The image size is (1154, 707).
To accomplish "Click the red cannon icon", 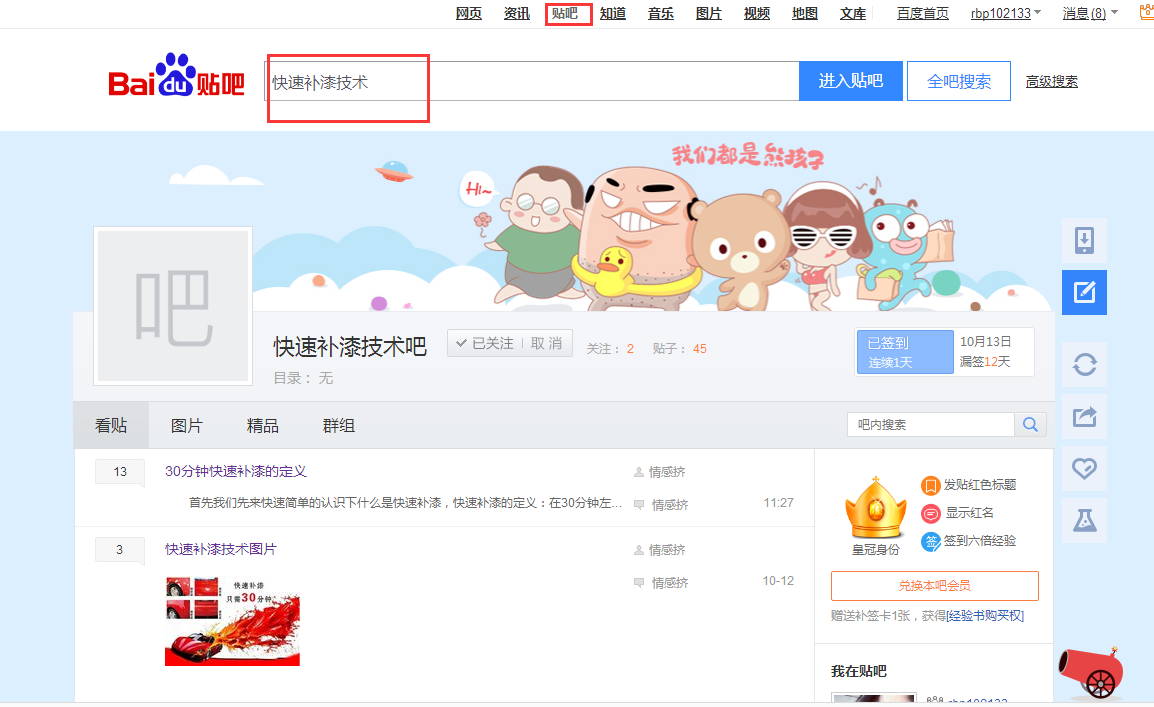I will pyautogui.click(x=1091, y=672).
